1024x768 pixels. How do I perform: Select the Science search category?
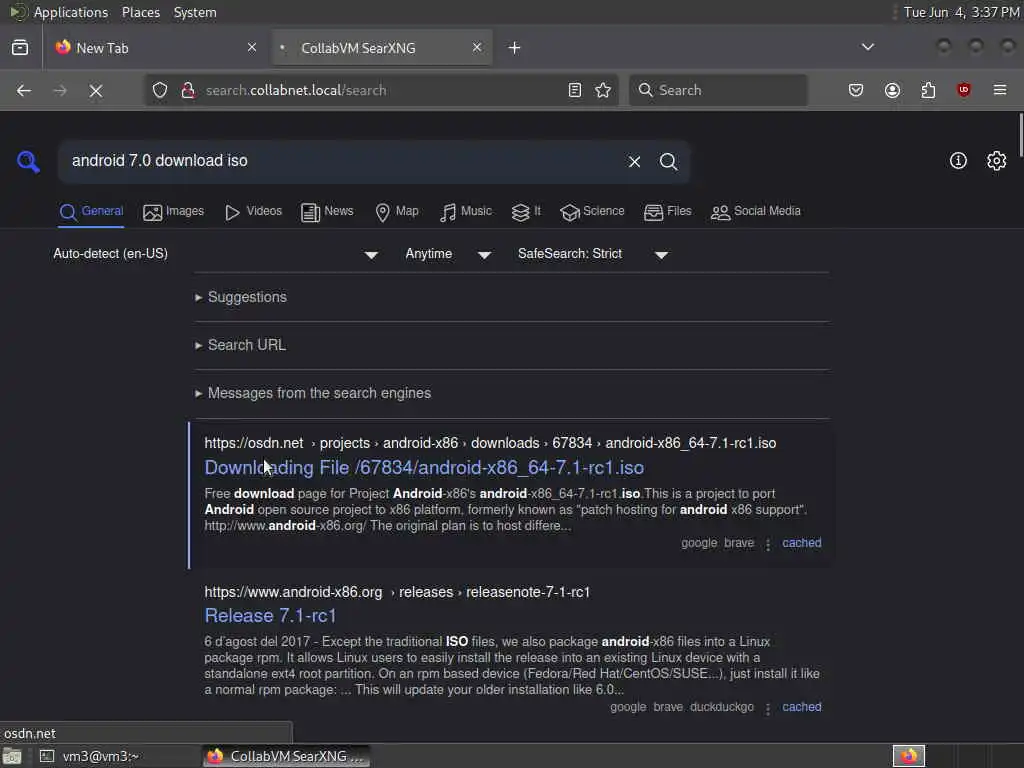point(592,212)
